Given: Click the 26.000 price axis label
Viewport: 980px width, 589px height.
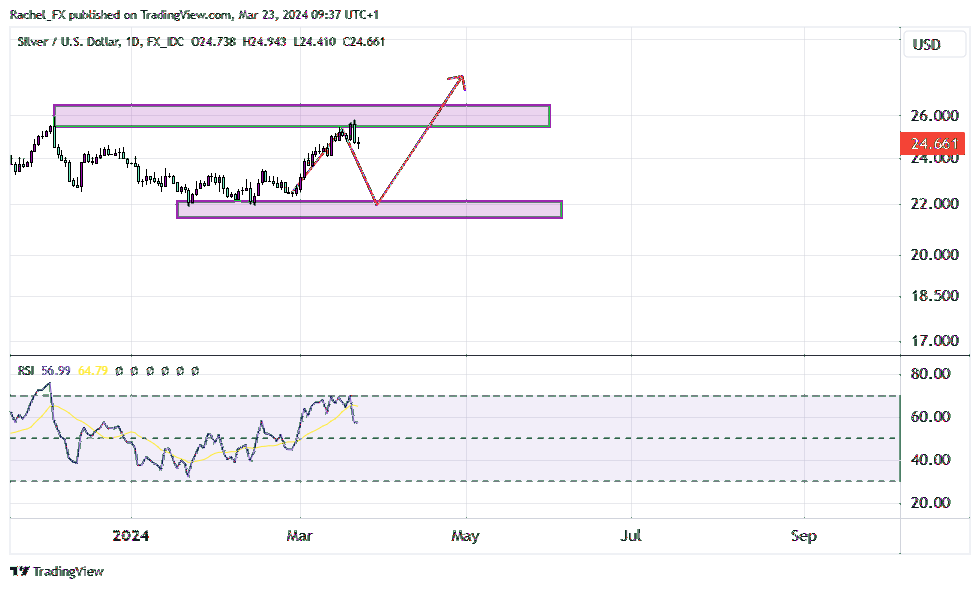Looking at the screenshot, I should [934, 116].
